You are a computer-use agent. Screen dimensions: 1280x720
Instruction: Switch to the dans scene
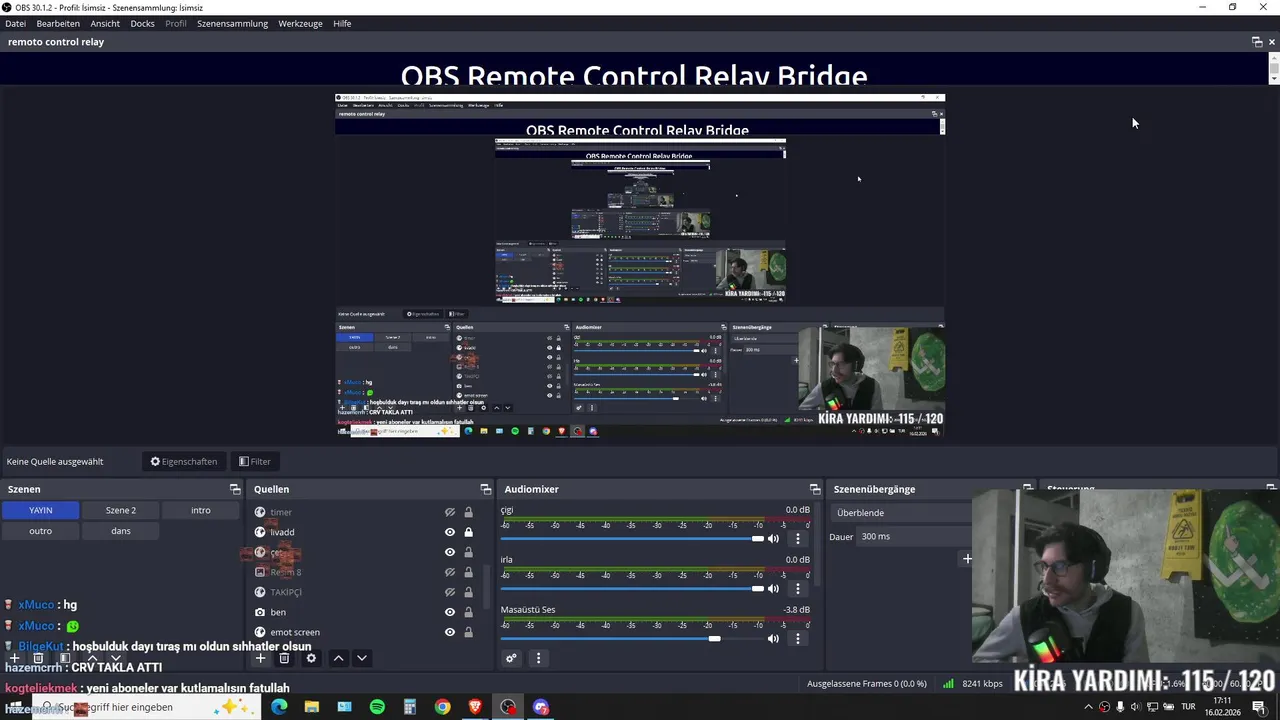121,531
